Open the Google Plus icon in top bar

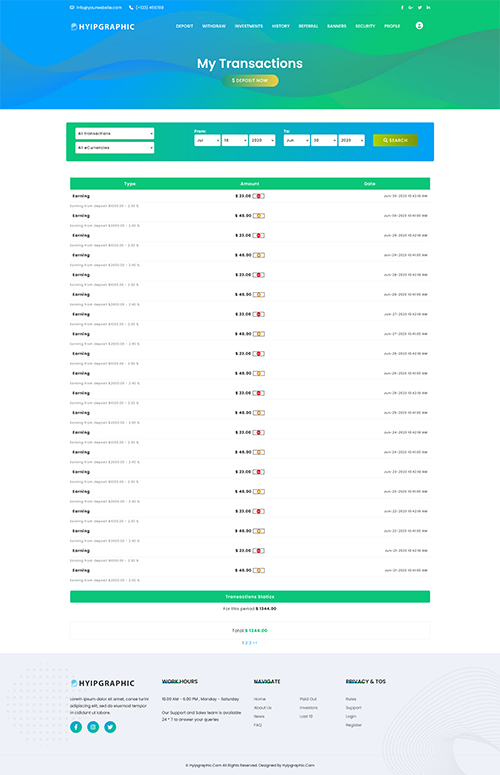pyautogui.click(x=411, y=7)
